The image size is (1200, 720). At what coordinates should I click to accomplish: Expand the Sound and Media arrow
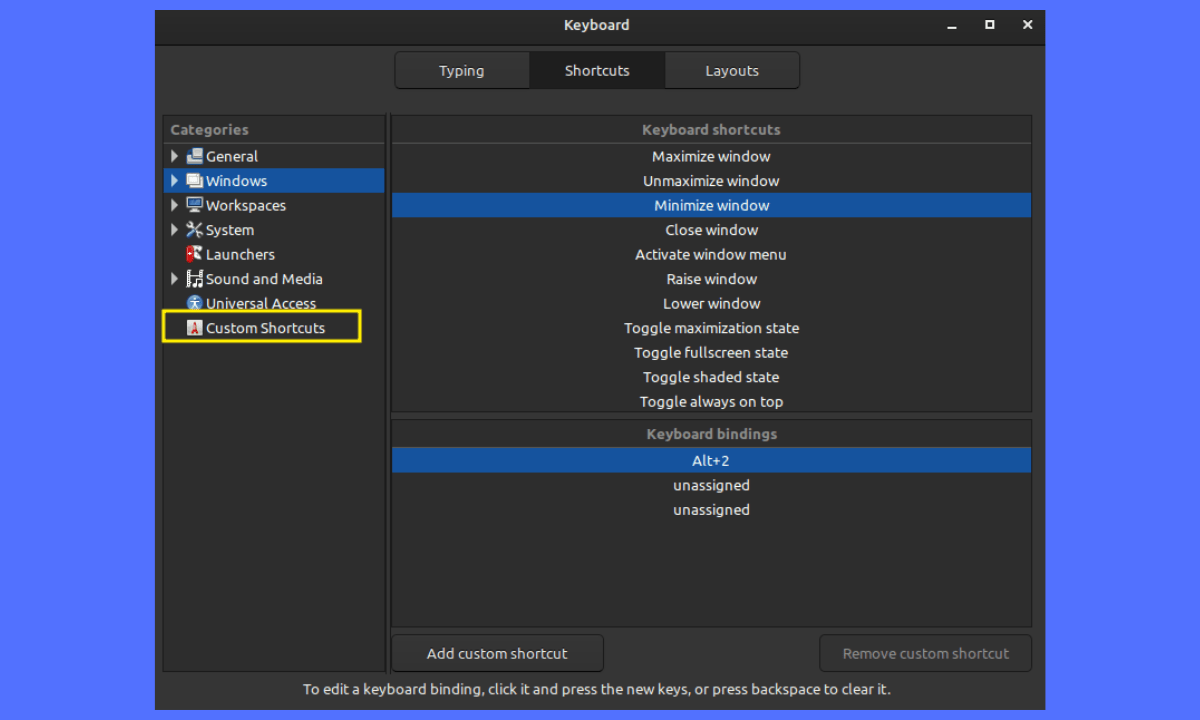pos(174,279)
